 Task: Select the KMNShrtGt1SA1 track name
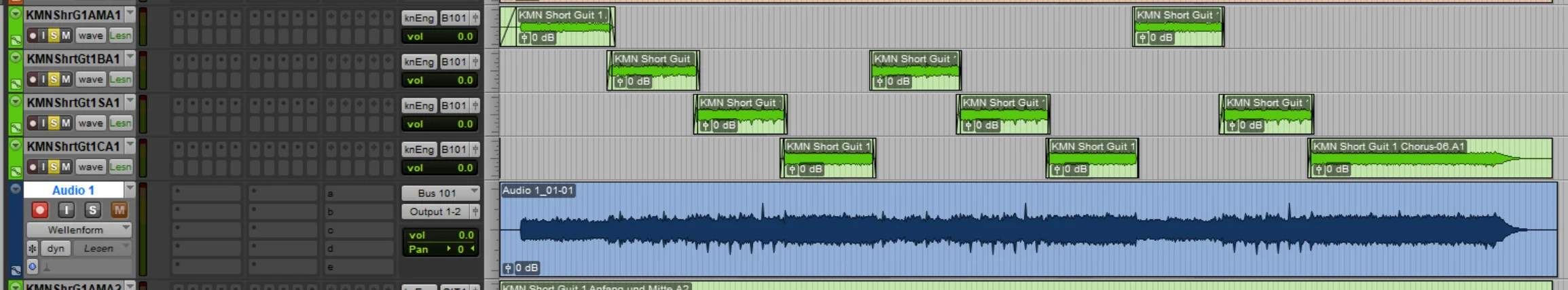(73, 103)
